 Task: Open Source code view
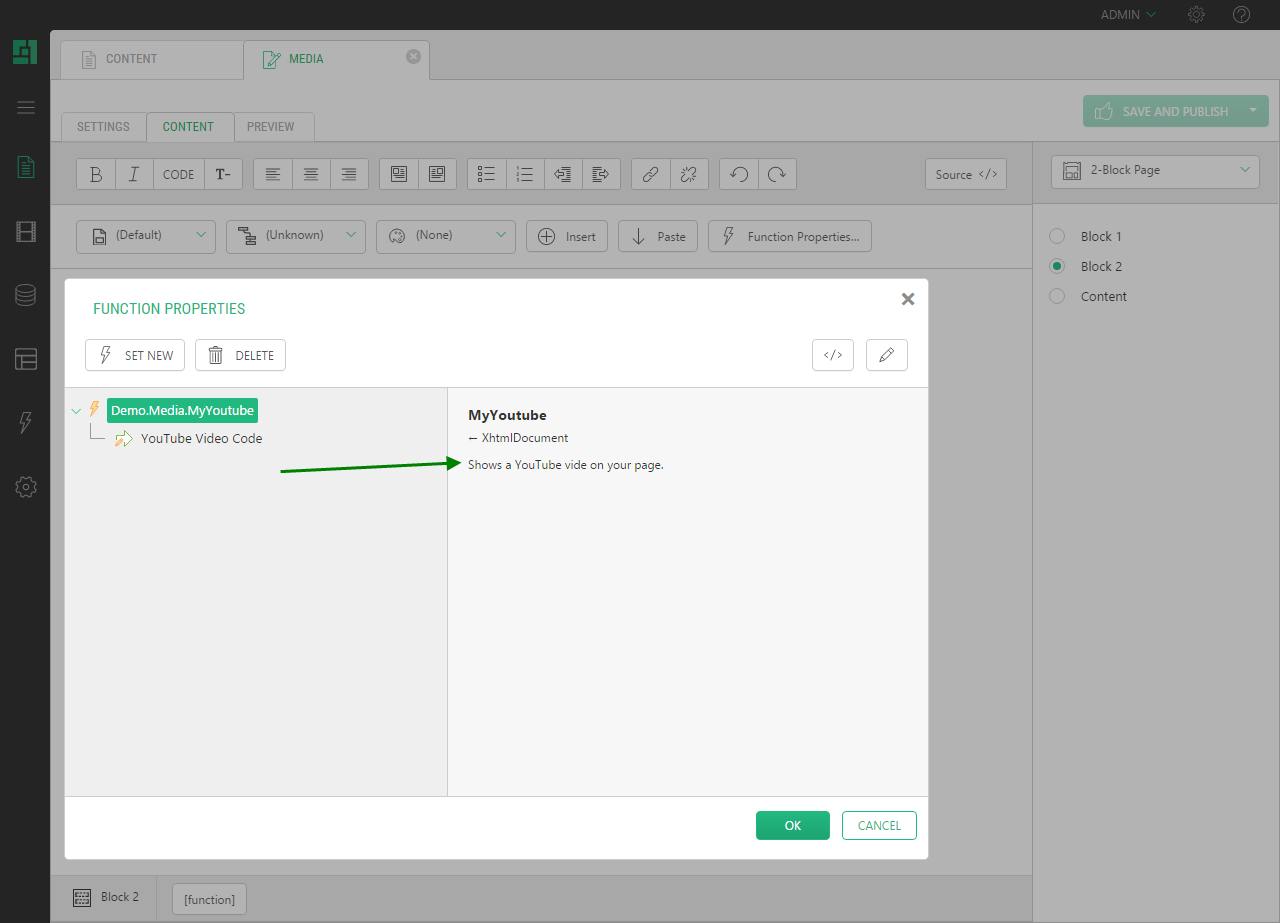[966, 174]
